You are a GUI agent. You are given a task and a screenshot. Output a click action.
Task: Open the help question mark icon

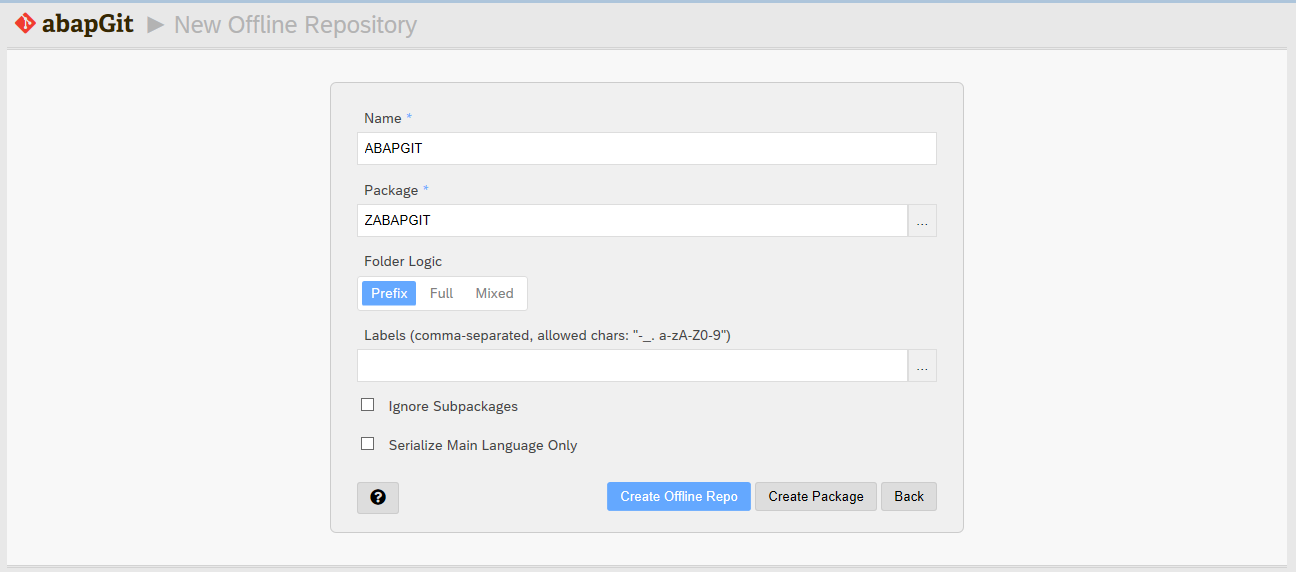pos(378,497)
